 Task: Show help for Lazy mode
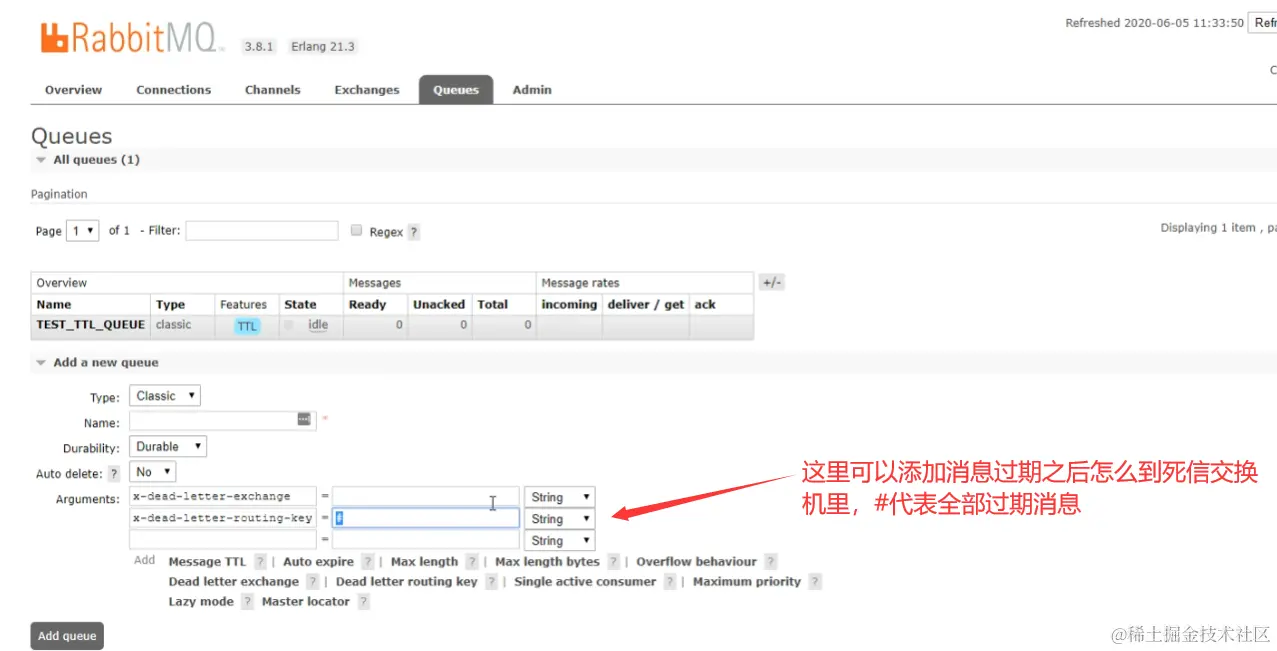pos(247,602)
